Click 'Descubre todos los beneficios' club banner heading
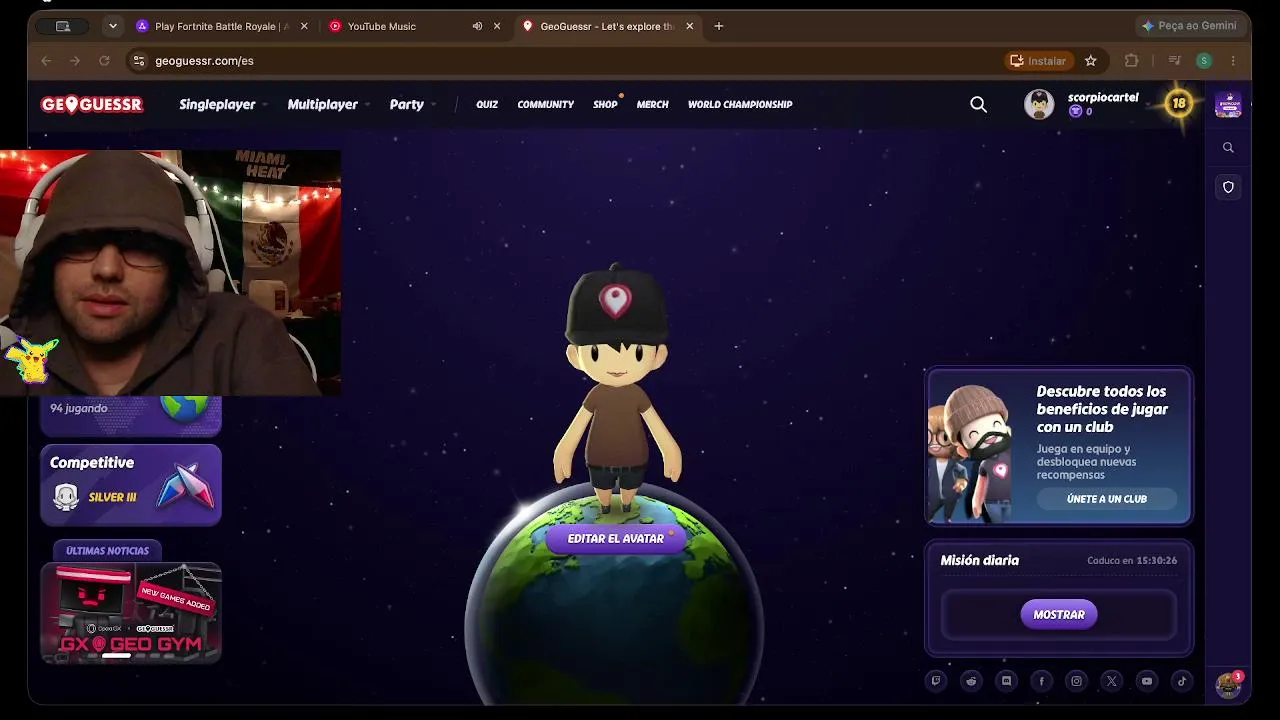The image size is (1280, 720). (x=1102, y=409)
